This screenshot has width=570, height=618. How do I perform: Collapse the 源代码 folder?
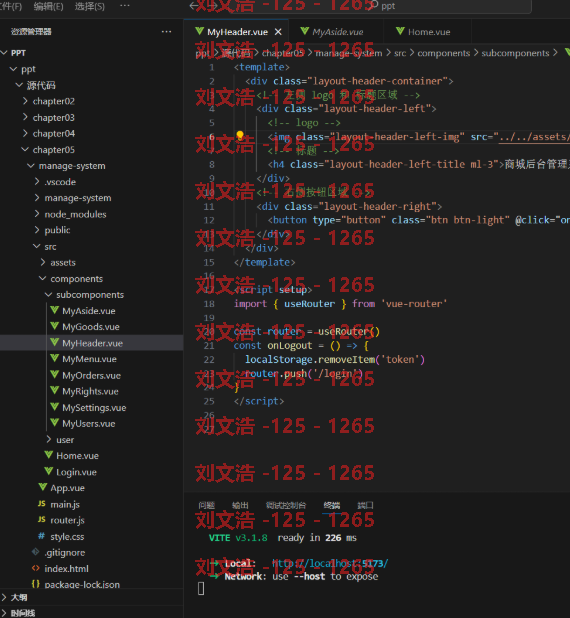(x=19, y=85)
